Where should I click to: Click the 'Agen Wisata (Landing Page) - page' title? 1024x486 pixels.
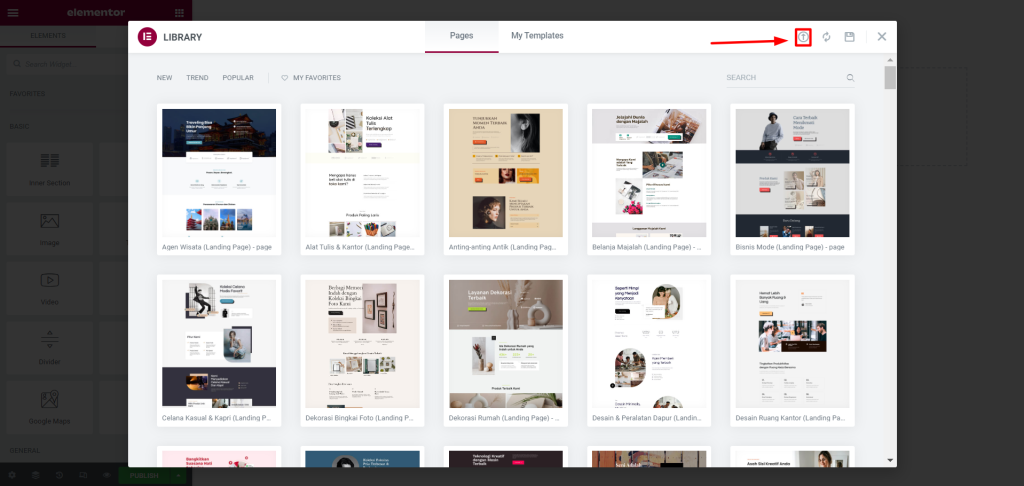[217, 248]
